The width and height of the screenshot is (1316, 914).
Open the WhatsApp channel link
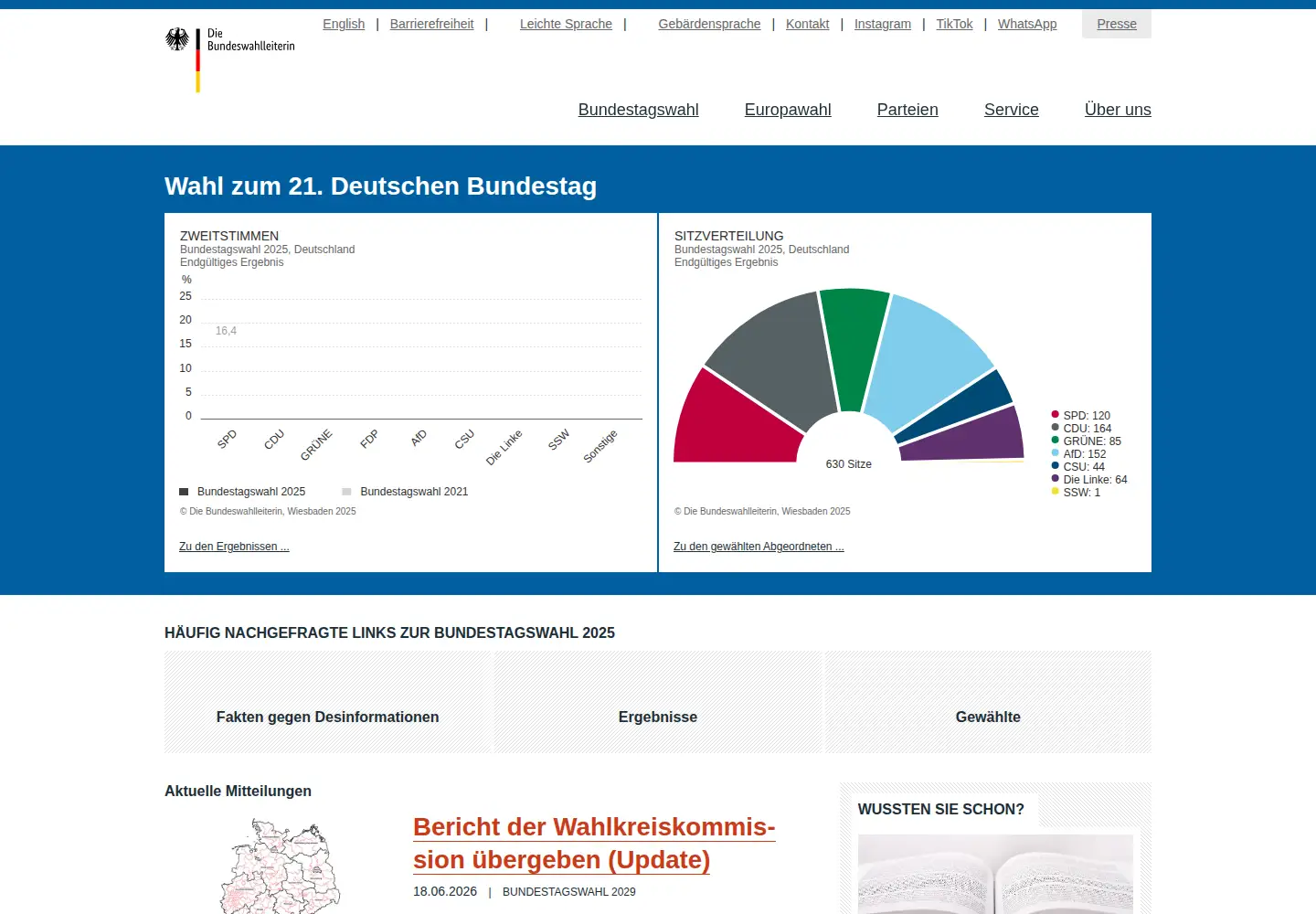coord(1027,24)
